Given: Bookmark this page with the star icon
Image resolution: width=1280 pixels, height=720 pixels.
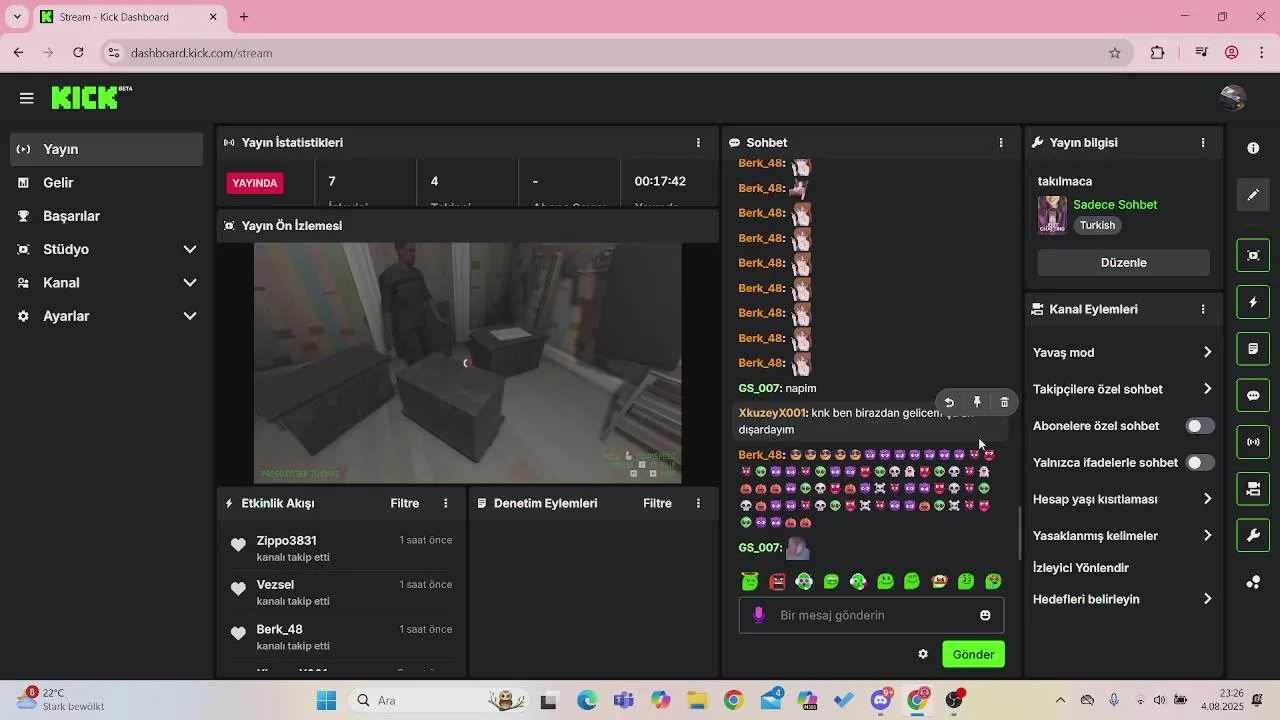Looking at the screenshot, I should (x=1115, y=53).
